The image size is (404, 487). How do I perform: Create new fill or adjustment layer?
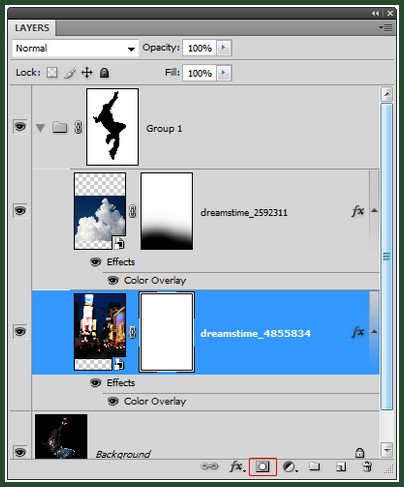click(x=290, y=467)
